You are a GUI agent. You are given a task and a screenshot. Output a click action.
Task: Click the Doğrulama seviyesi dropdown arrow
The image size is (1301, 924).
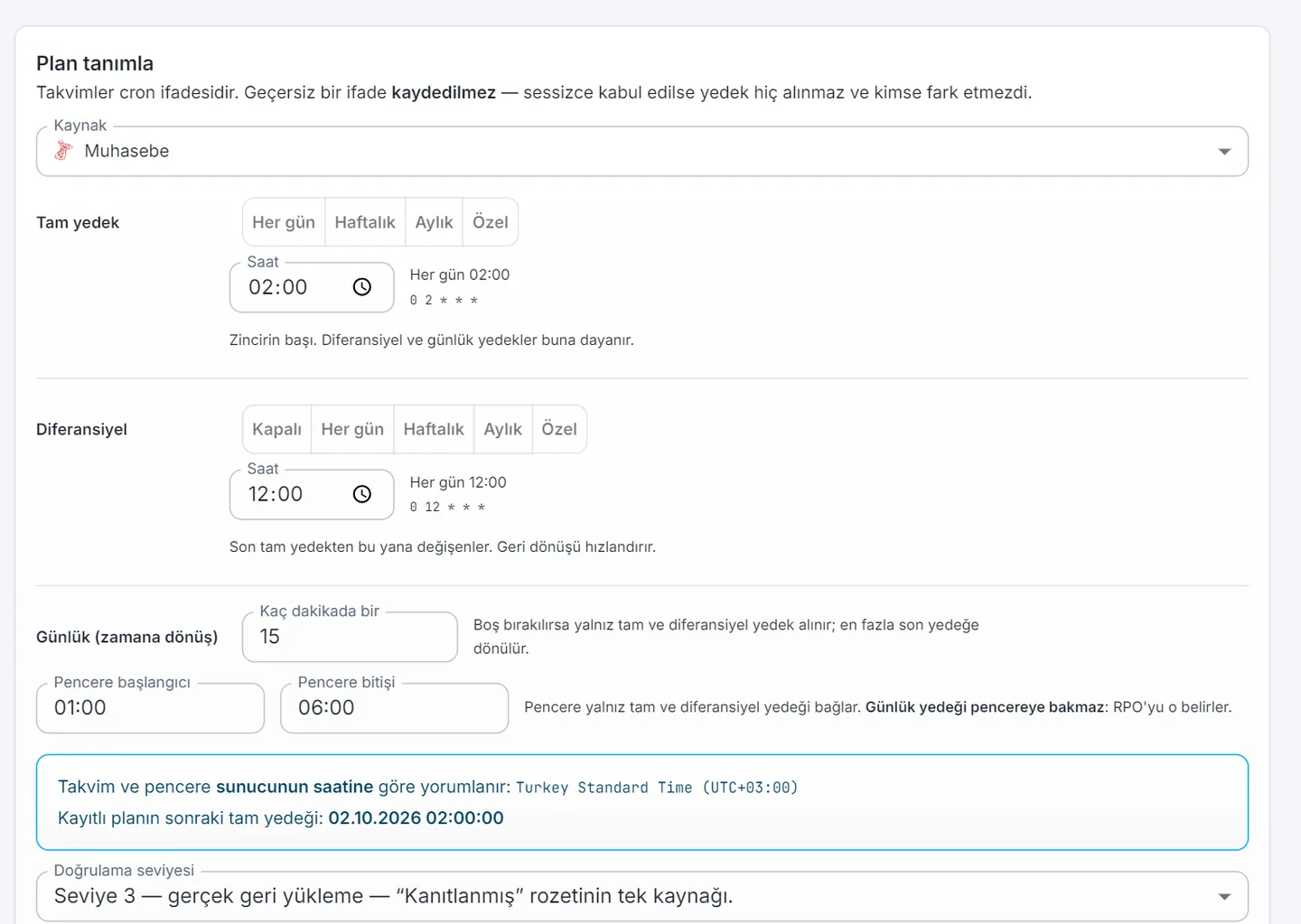(x=1224, y=897)
